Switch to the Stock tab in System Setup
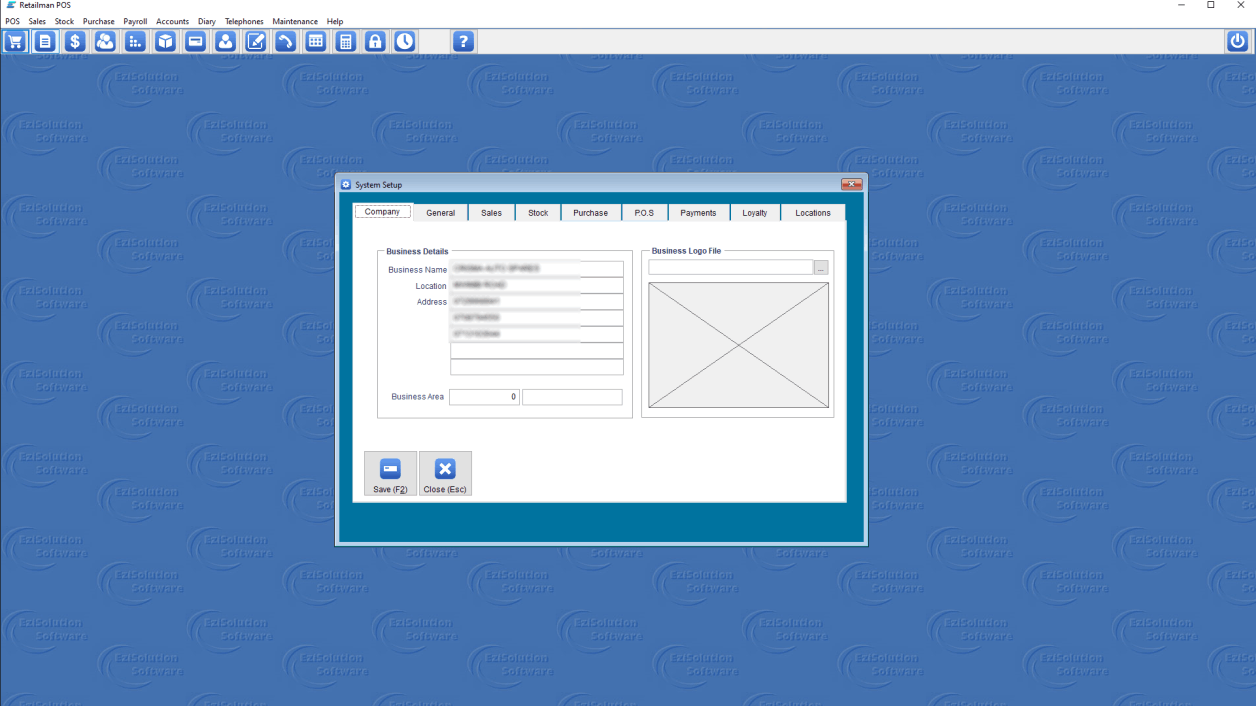 coord(538,213)
